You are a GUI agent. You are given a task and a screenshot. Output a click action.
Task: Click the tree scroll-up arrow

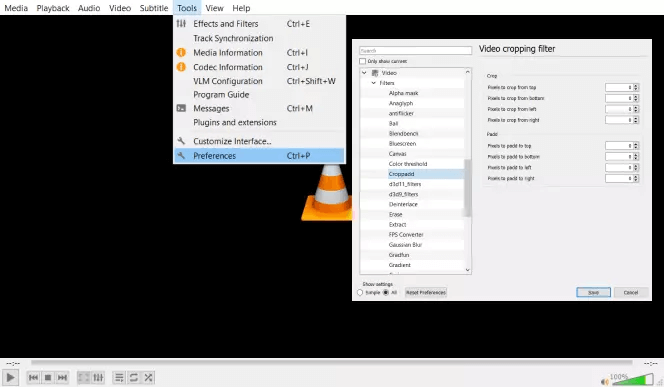click(468, 72)
